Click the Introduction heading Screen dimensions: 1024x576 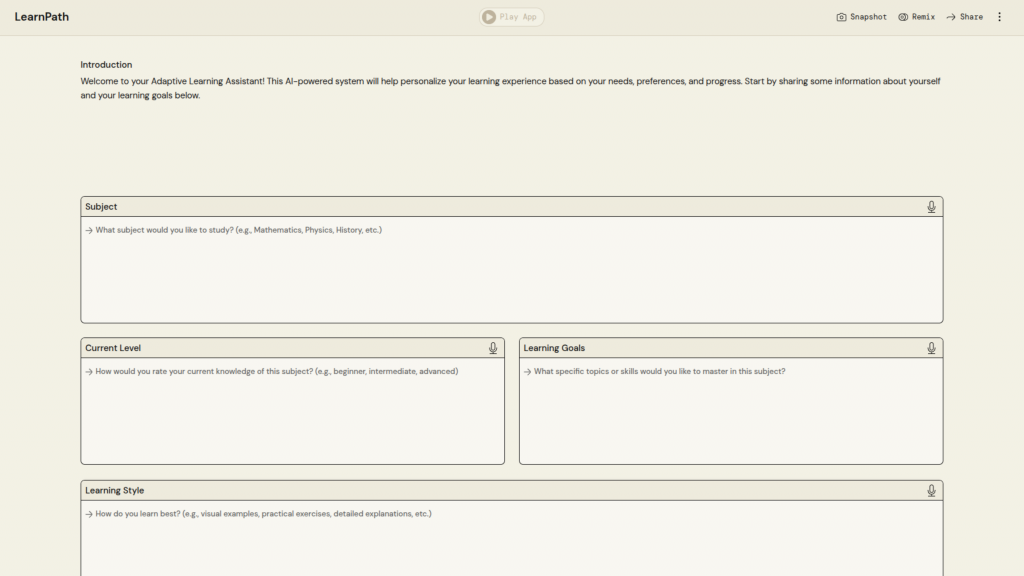click(x=106, y=65)
